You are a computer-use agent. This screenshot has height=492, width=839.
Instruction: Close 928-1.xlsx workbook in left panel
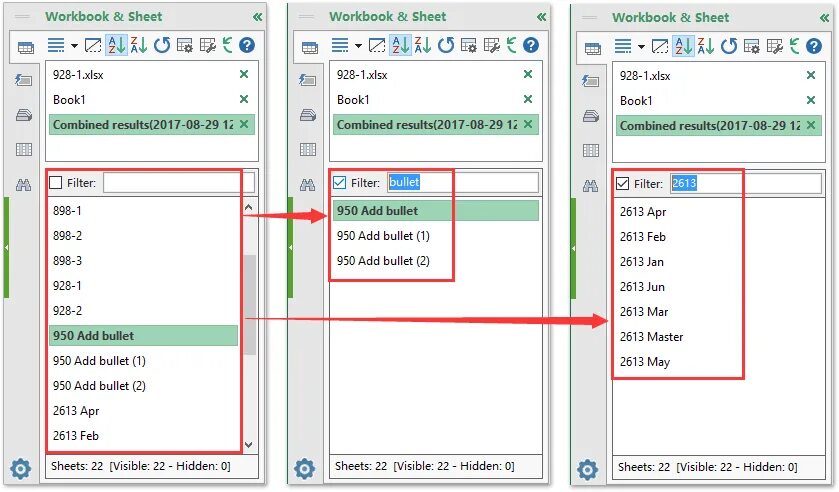coord(244,74)
